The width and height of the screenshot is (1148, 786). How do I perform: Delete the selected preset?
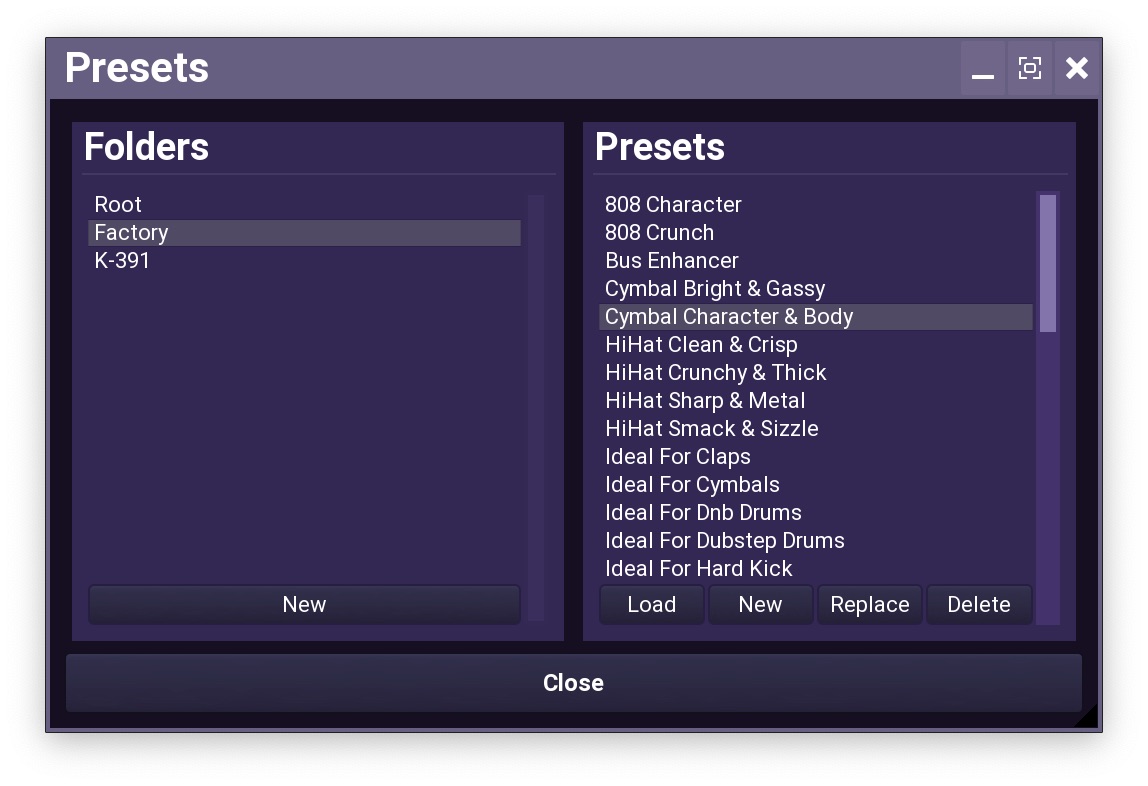click(x=978, y=605)
